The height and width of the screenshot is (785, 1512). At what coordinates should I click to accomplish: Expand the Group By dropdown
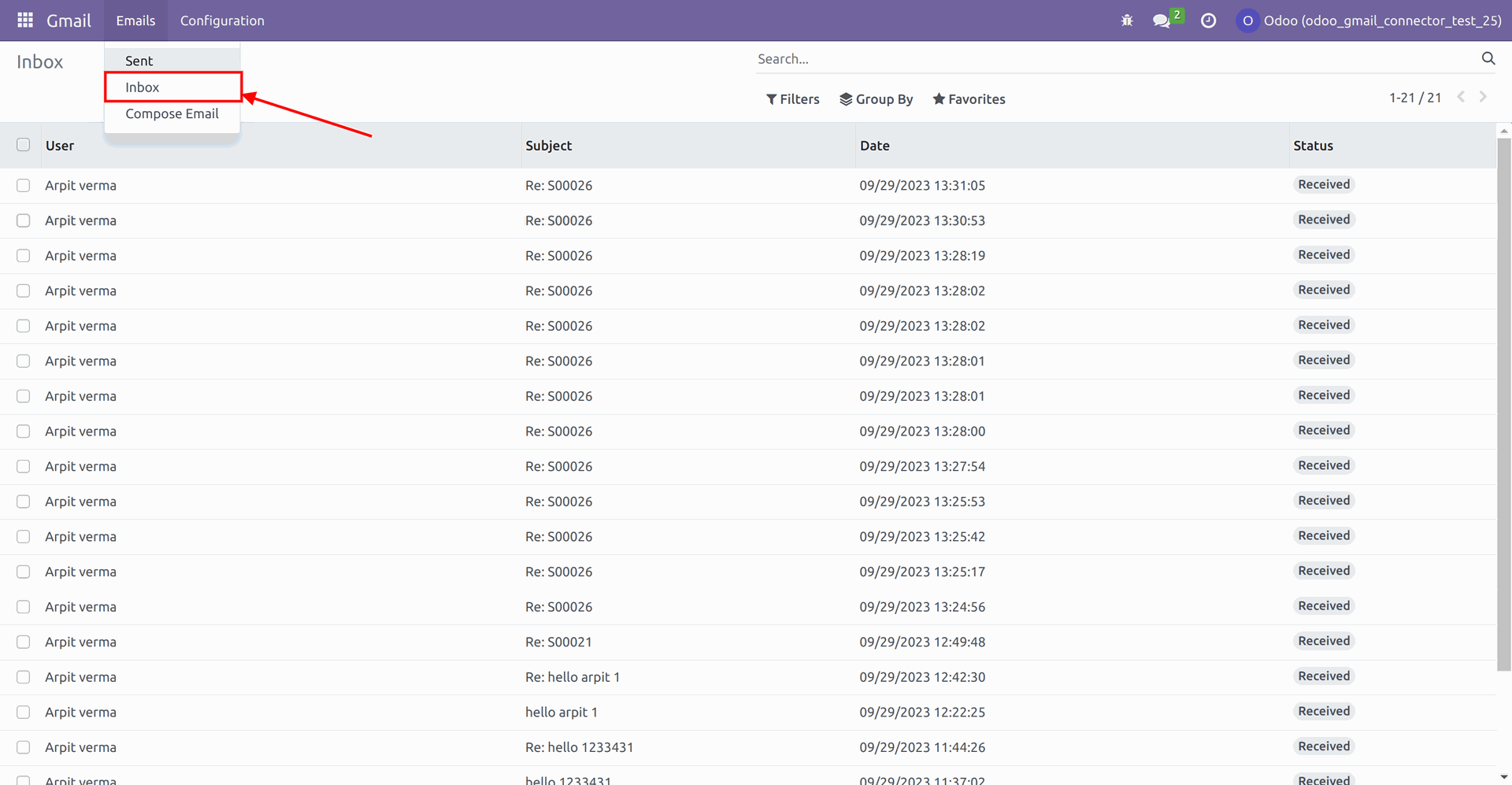coord(876,99)
